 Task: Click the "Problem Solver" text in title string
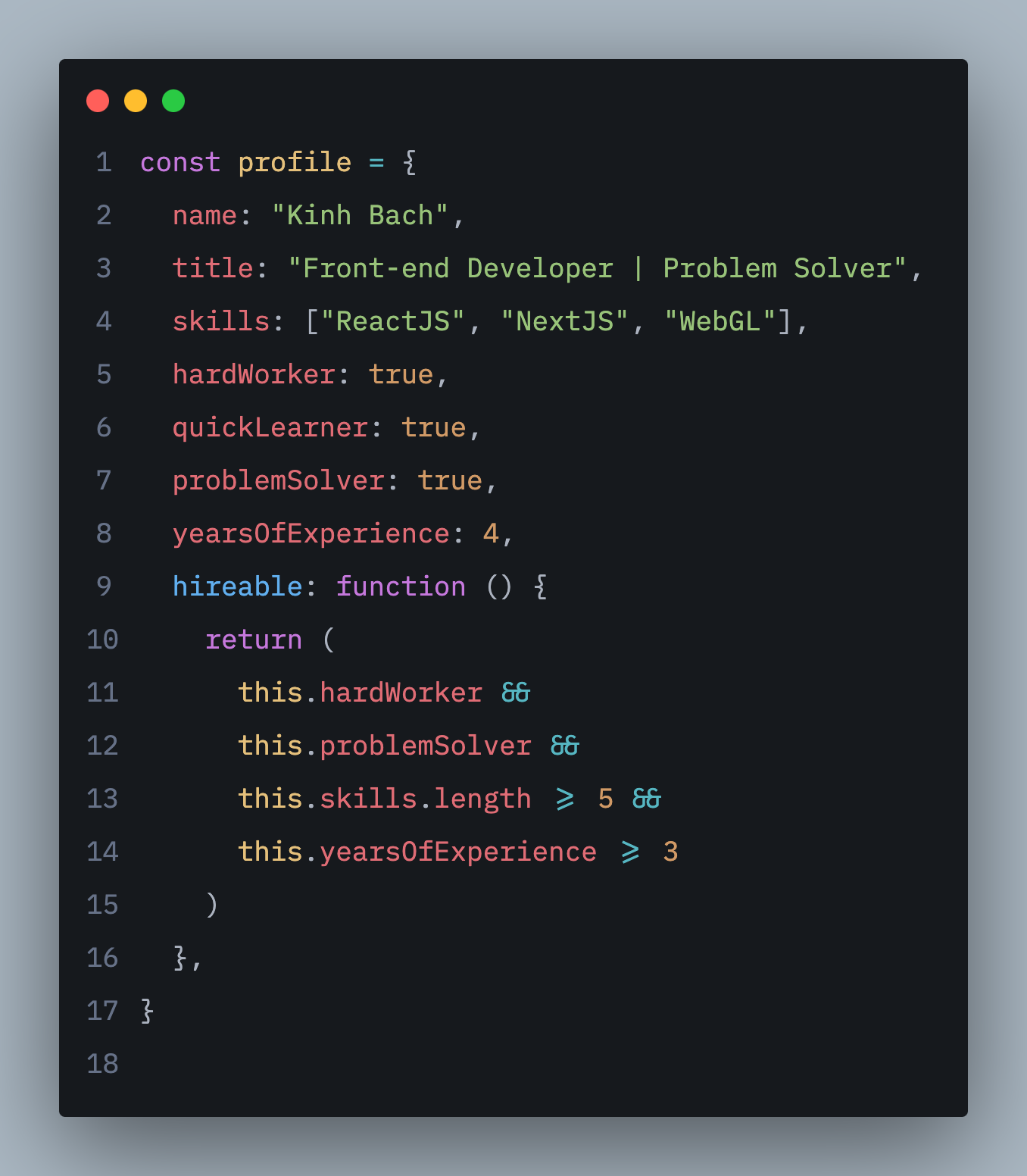click(777, 268)
